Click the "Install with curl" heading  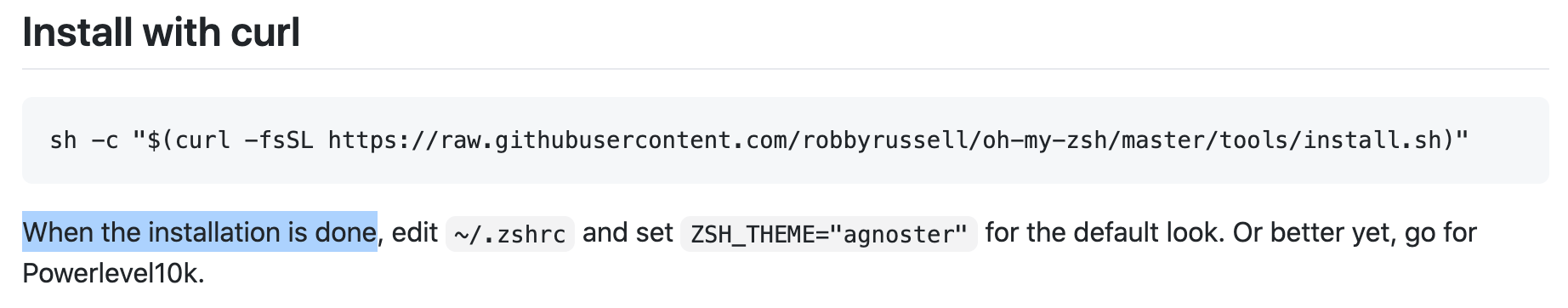[161, 32]
